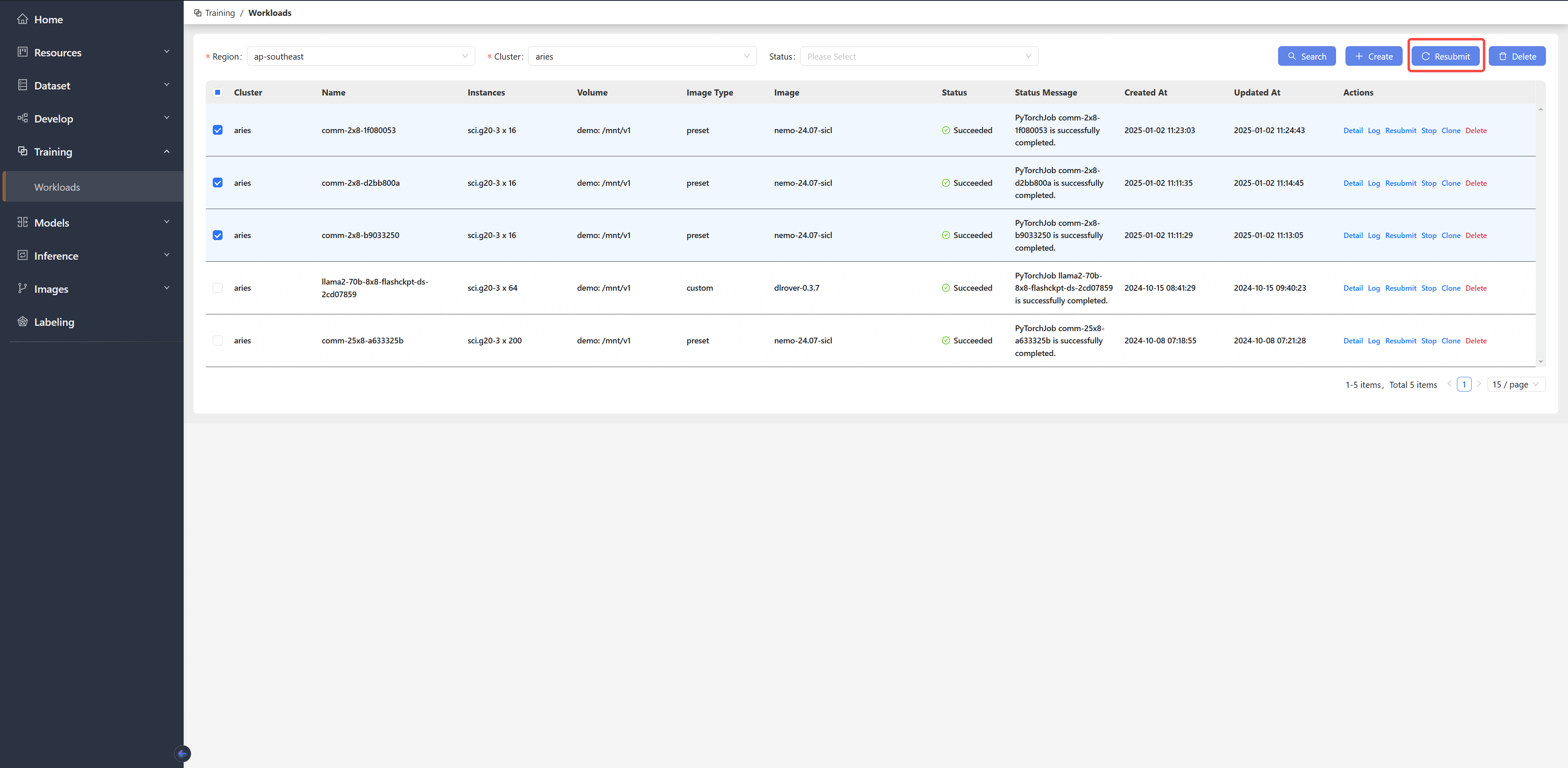Click the previous page arrow

1449,384
